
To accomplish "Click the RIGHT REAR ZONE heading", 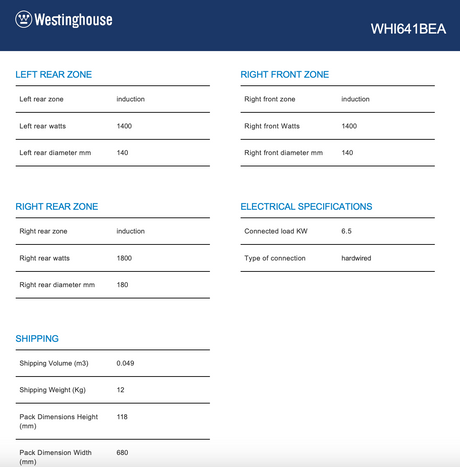I will tap(57, 206).
